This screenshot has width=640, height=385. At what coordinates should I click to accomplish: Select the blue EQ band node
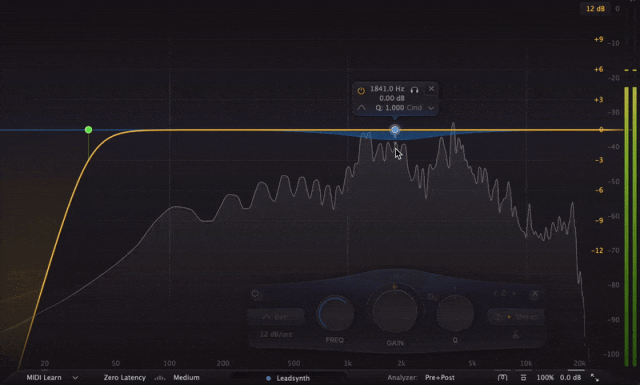coord(395,130)
